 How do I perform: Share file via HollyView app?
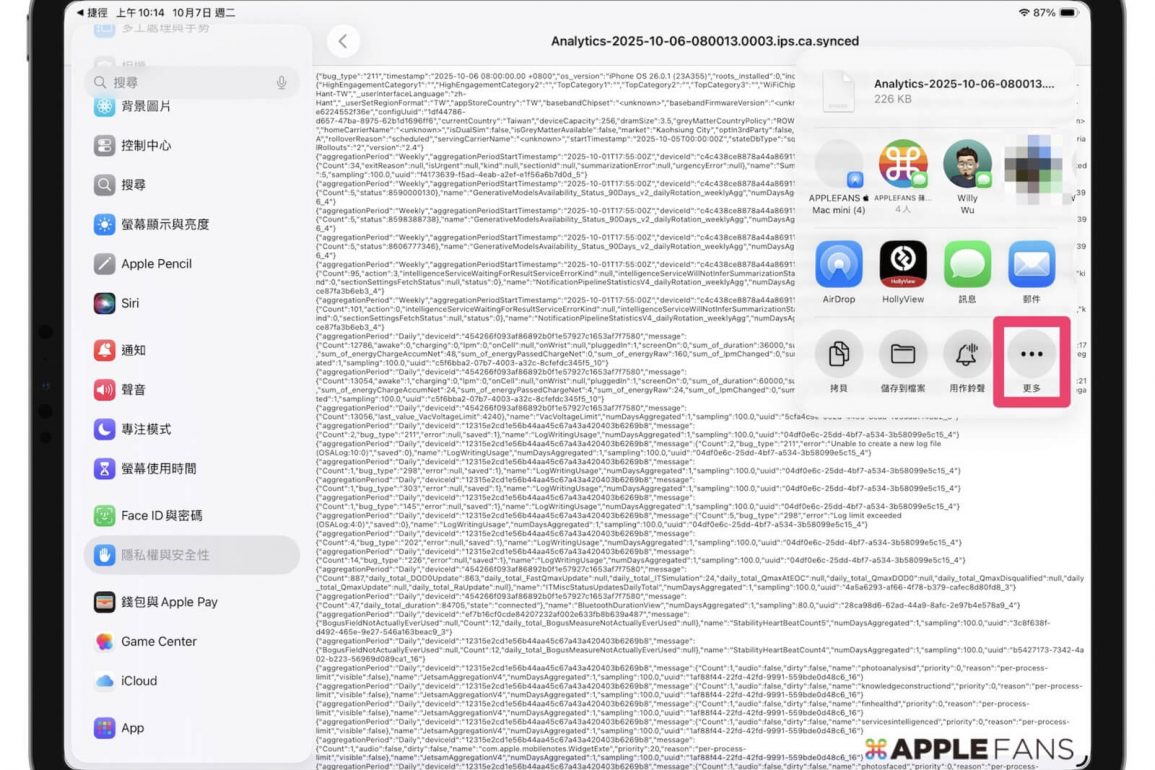tap(903, 265)
